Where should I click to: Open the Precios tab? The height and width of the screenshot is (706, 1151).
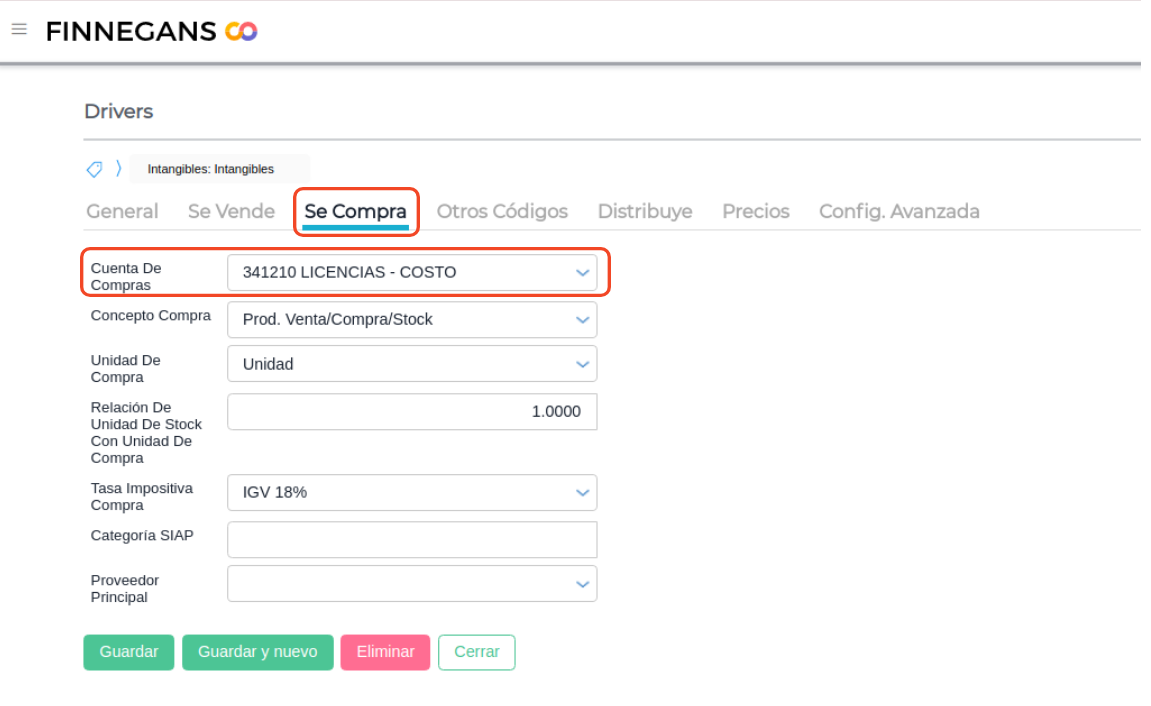pyautogui.click(x=756, y=212)
